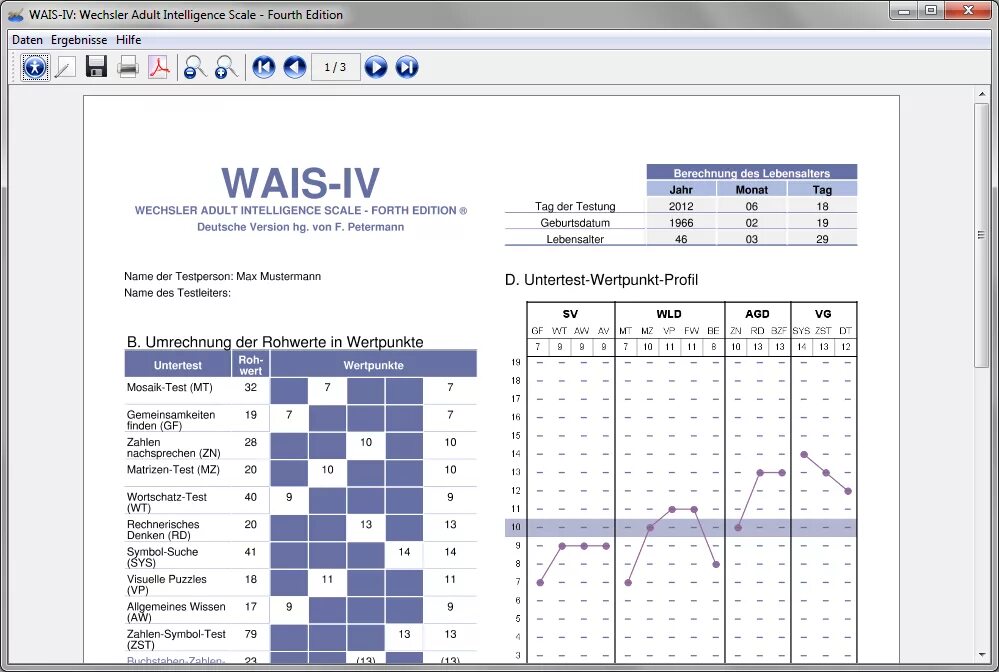Viewport: 999px width, 672px height.
Task: Go to the previous page
Action: [x=295, y=67]
